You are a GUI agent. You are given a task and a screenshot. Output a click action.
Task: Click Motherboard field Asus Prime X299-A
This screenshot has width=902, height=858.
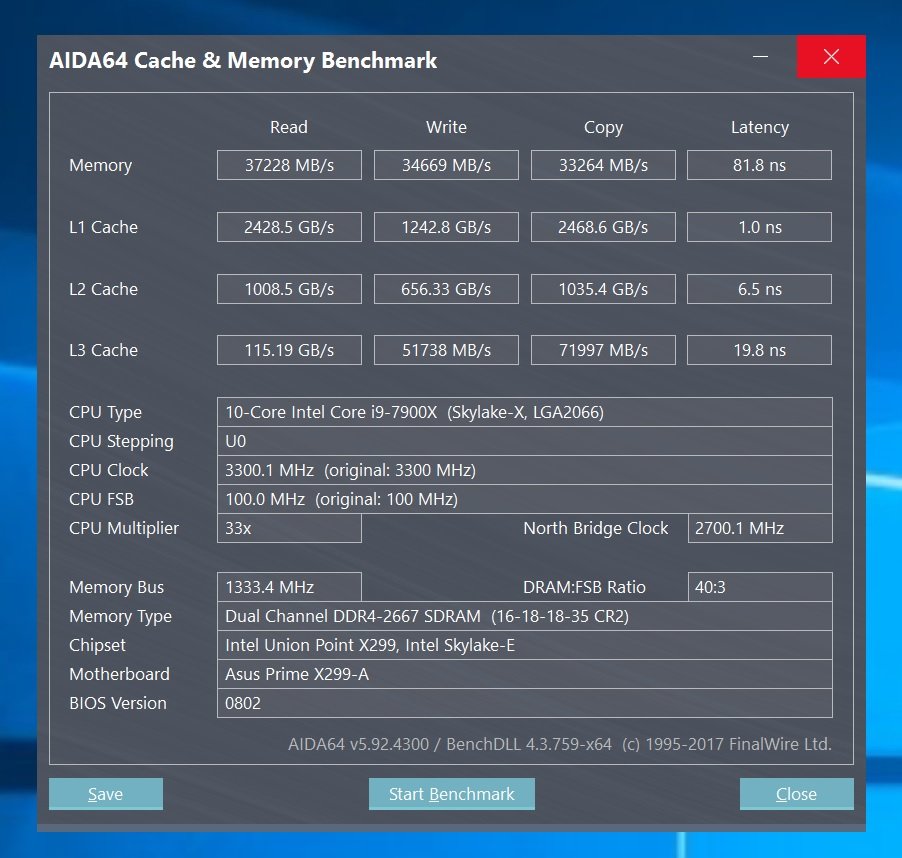pyautogui.click(x=525, y=674)
